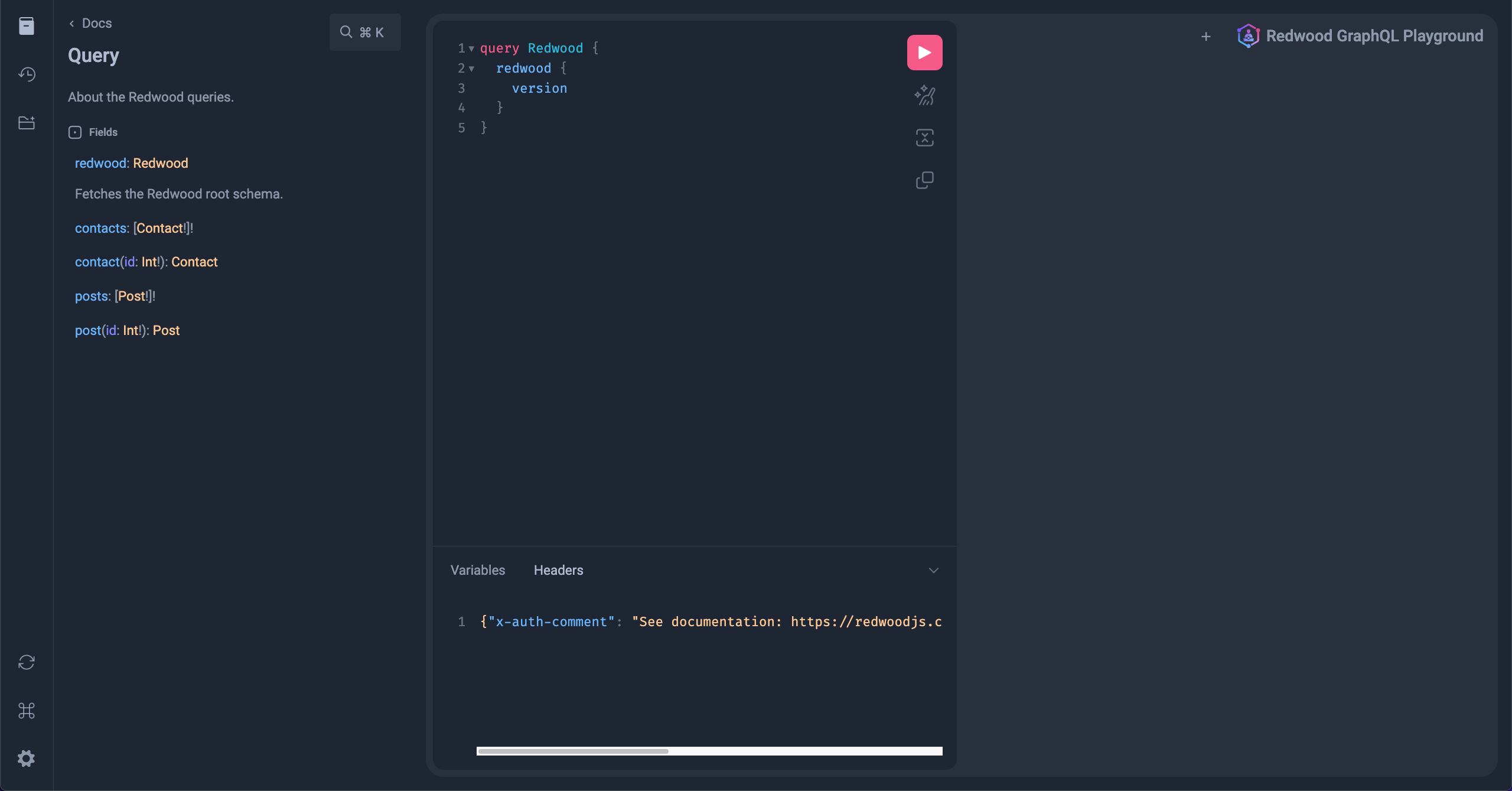Image resolution: width=1512 pixels, height=791 pixels.
Task: Open the GraphiQL explorer plugin icon
Action: (27, 123)
